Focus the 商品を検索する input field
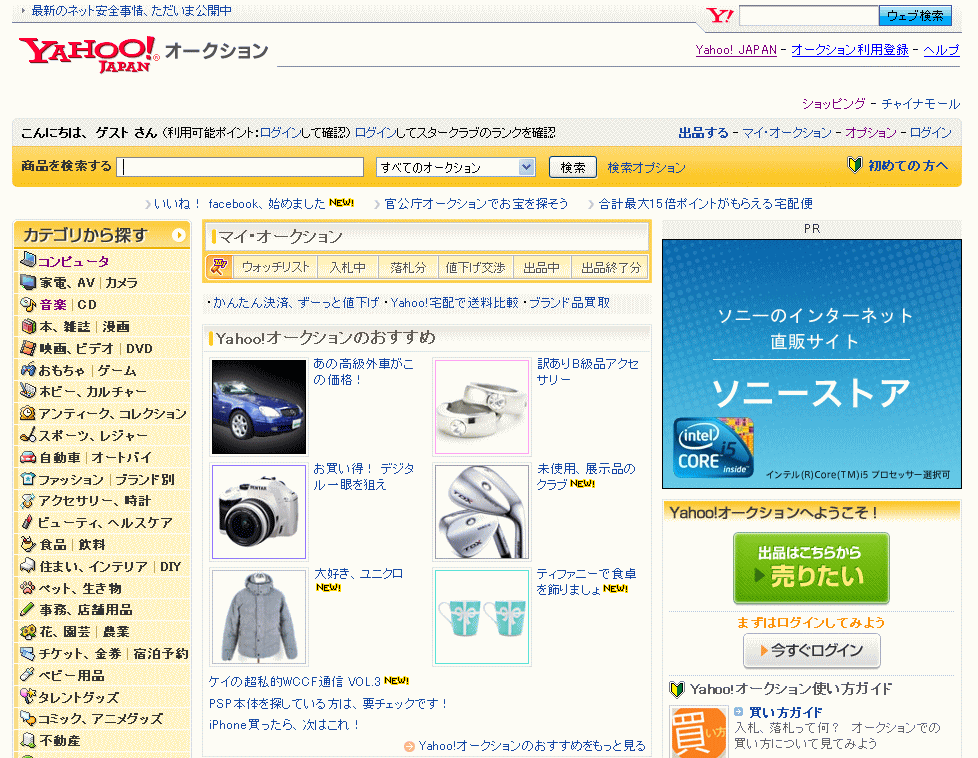The image size is (978, 758). pos(240,167)
